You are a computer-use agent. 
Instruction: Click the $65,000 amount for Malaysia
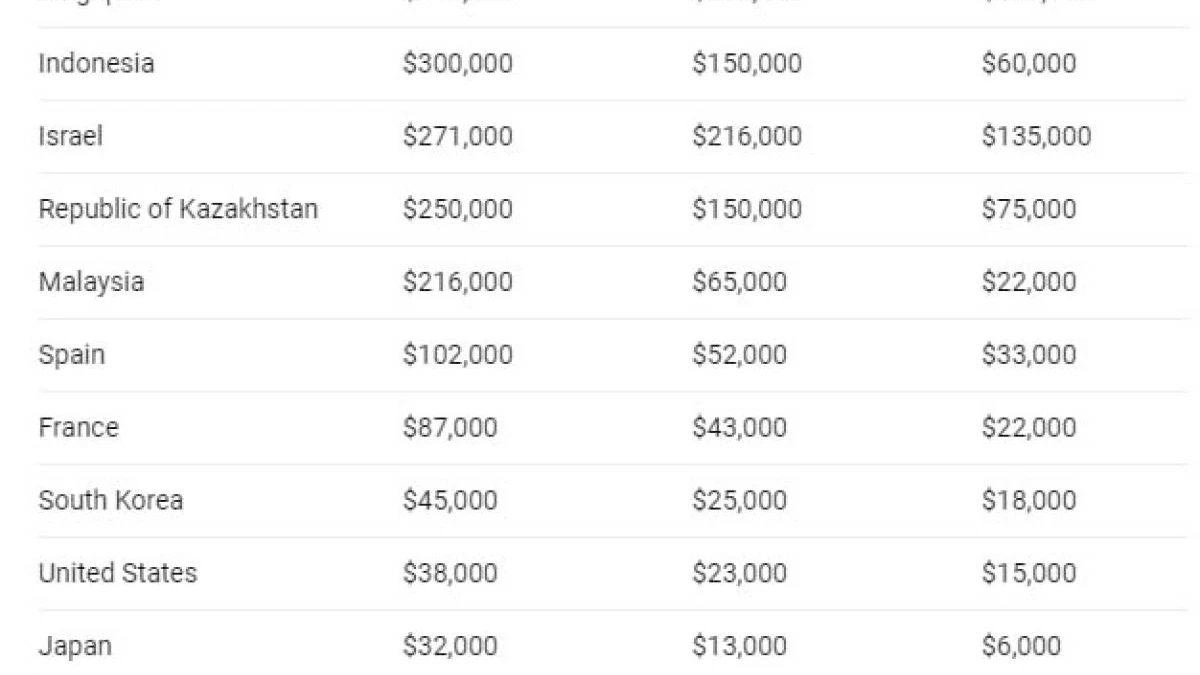(x=739, y=282)
